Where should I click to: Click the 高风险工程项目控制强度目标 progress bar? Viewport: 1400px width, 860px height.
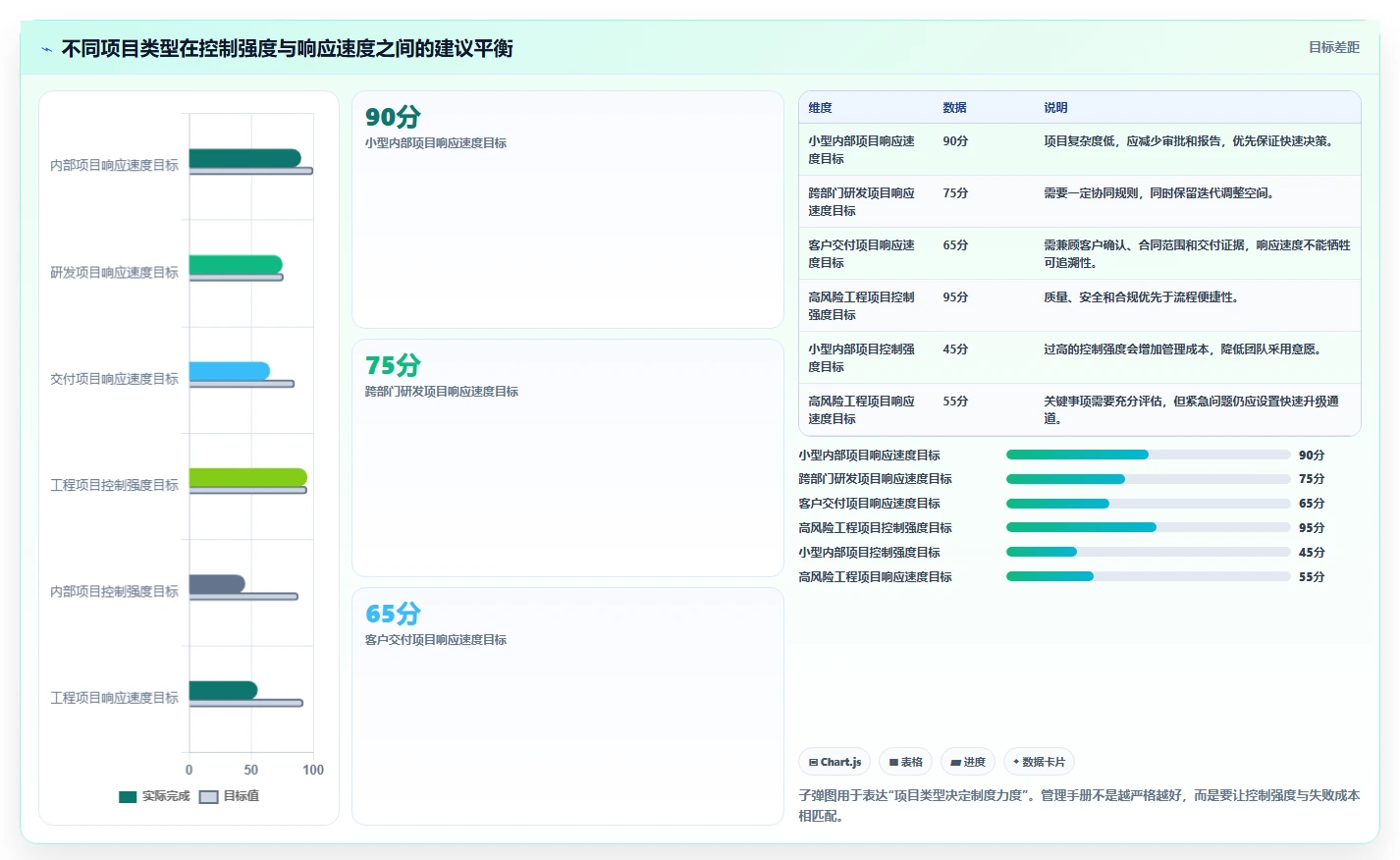[x=1149, y=527]
